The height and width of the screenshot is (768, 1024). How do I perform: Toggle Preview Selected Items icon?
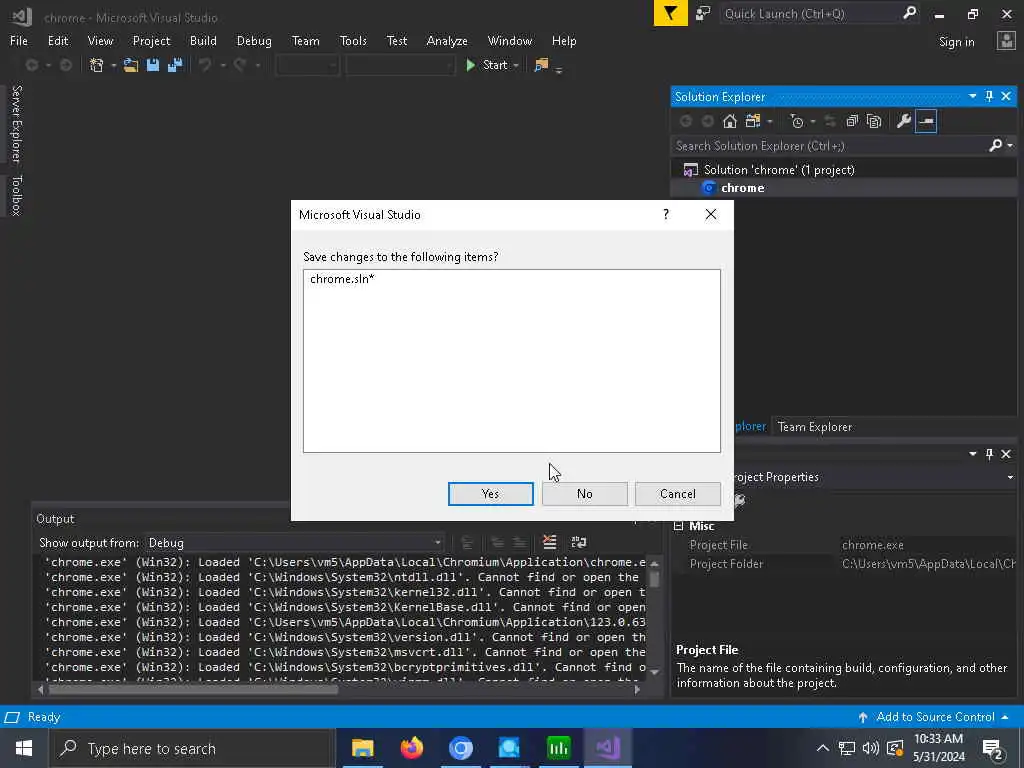pos(926,121)
